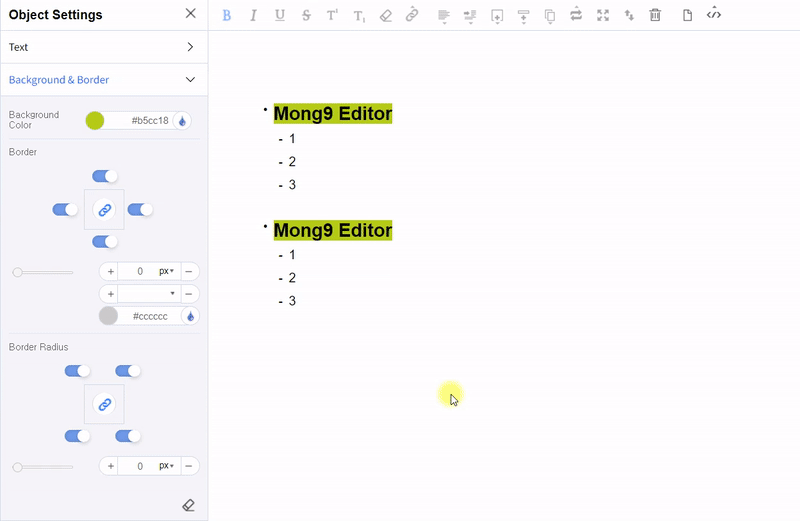Click the background color eyedropper icon
The height and width of the screenshot is (521, 800).
(182, 121)
